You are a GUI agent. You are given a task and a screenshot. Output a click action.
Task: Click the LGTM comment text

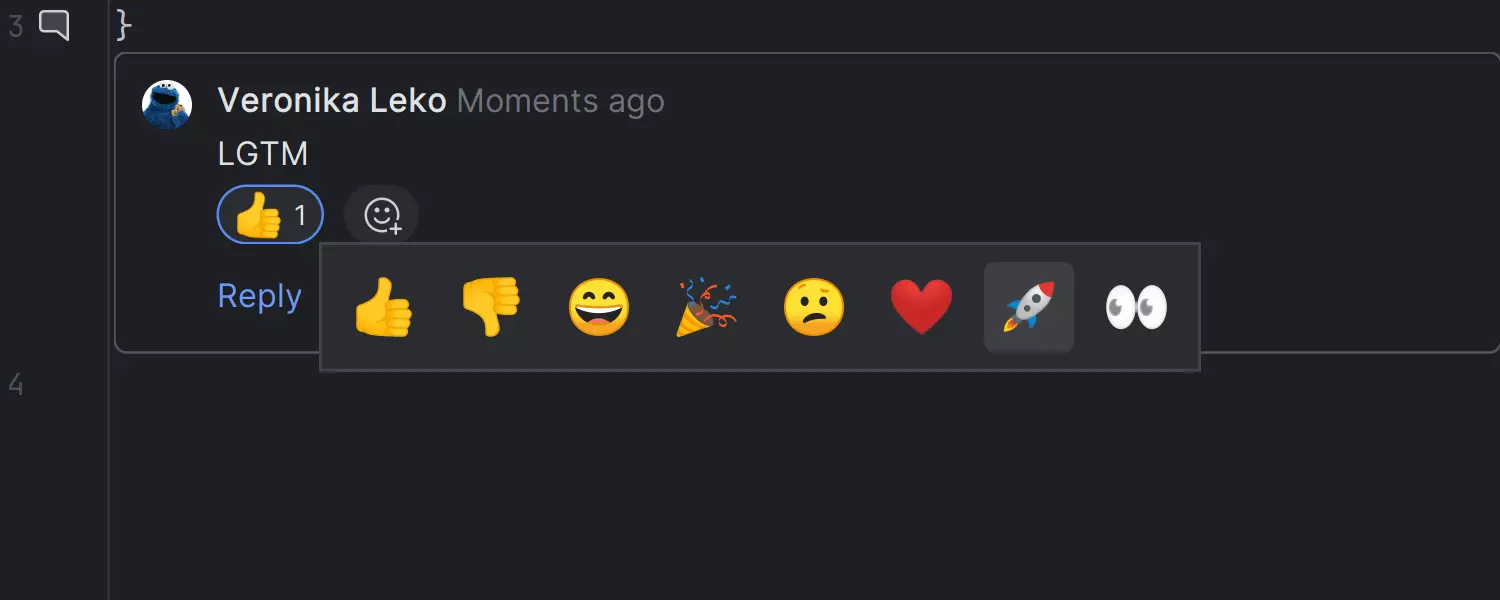(x=263, y=154)
